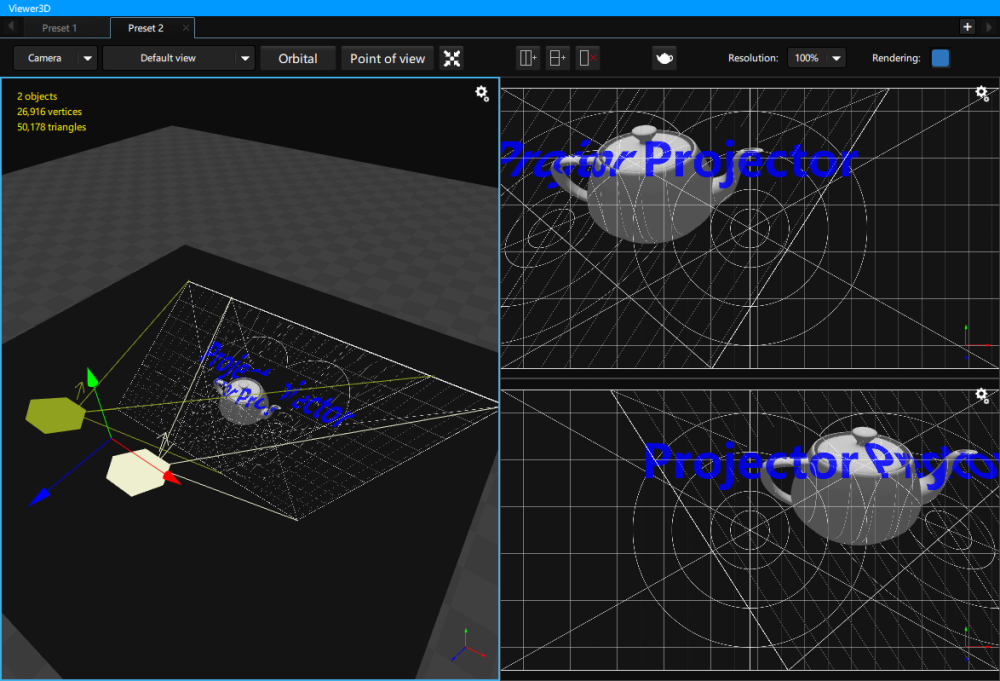Select the add horizontal split view icon
Image resolution: width=1000 pixels, height=681 pixels.
coord(557,58)
